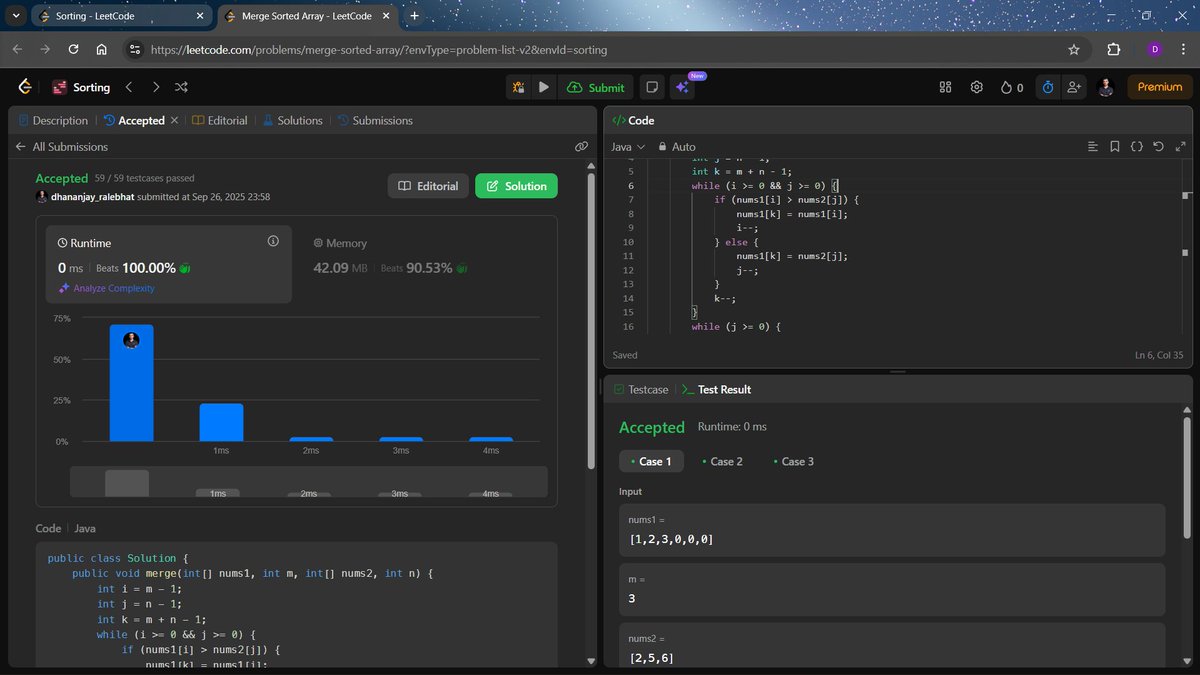This screenshot has width=1200, height=675.
Task: Click the LeetCode logo icon
Action: tap(25, 87)
